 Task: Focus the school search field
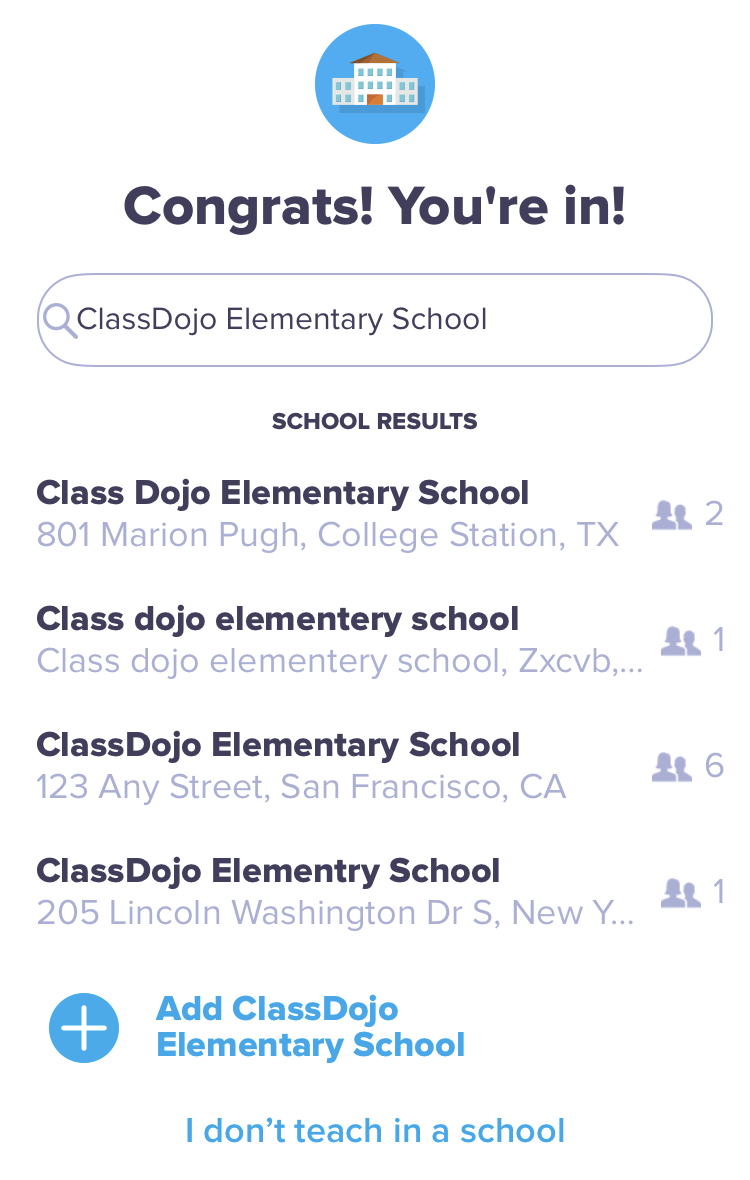(x=375, y=320)
